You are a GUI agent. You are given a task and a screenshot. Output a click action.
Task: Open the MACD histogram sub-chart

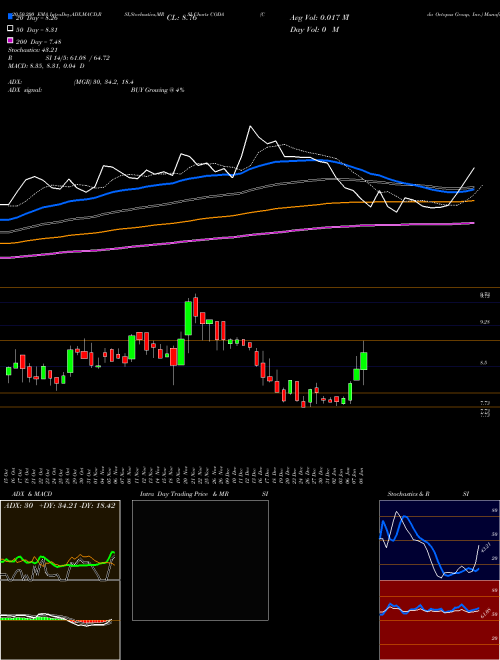pyautogui.click(x=60, y=620)
